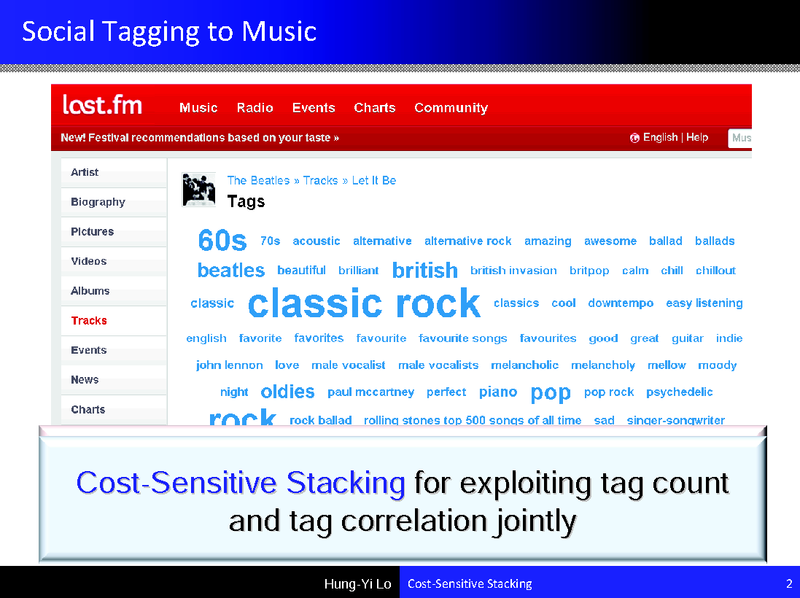The width and height of the screenshot is (800, 598).
Task: Click the last.fm logo
Action: click(102, 105)
